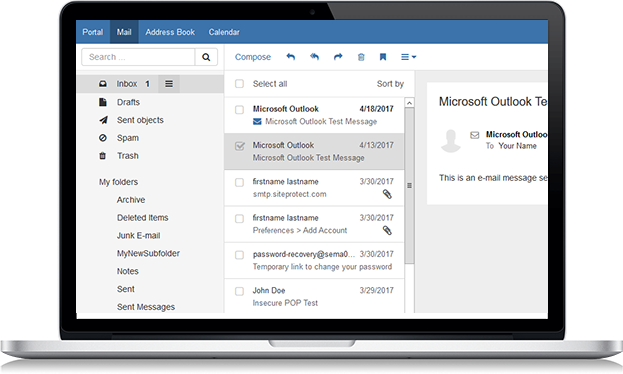Open the Microsoft Outlook message dated 4/13/2017
623x374 pixels.
pos(314,151)
